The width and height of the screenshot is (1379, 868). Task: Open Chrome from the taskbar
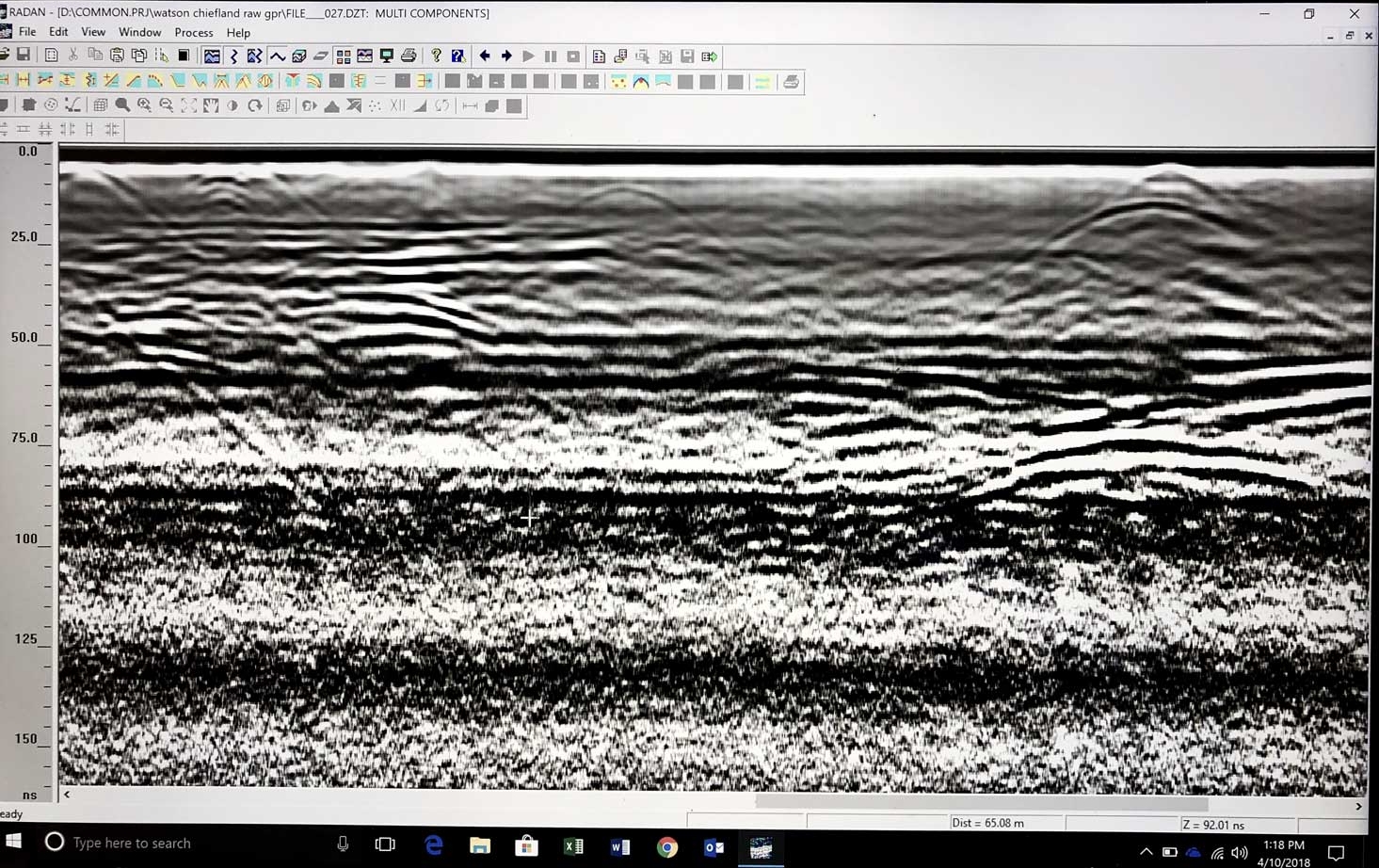(x=667, y=847)
